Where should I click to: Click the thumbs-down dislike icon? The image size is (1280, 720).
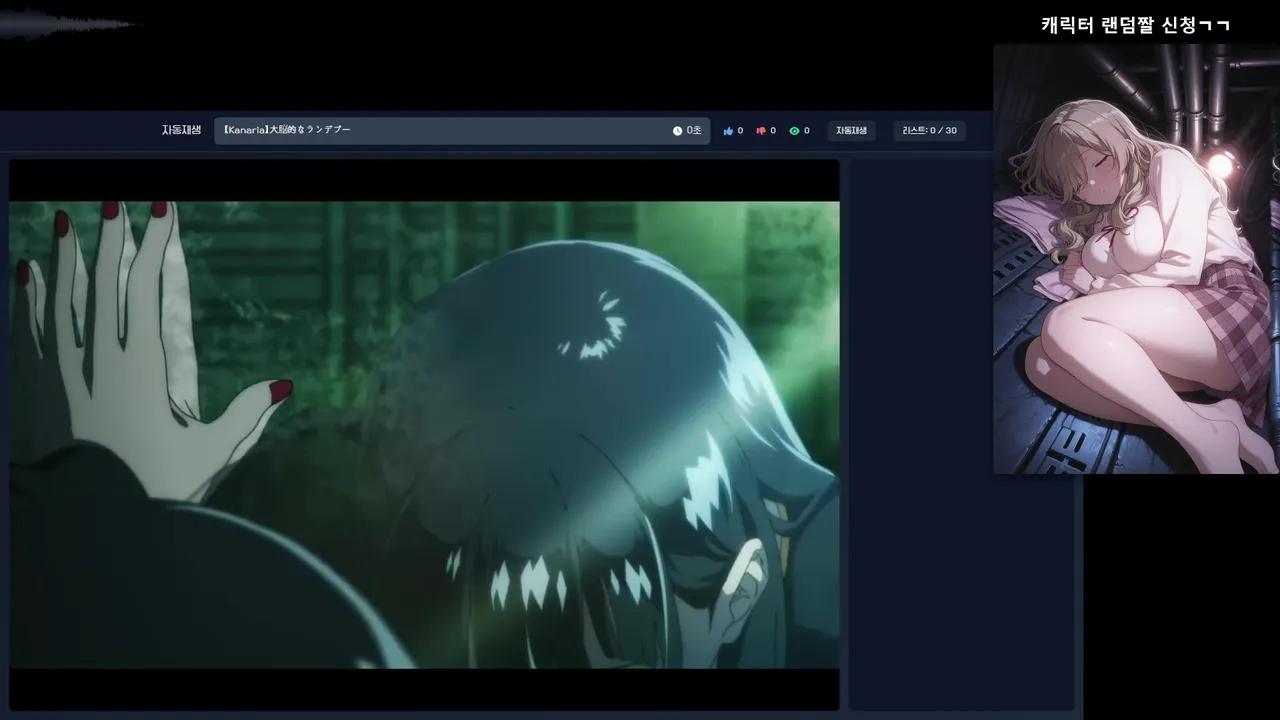tap(761, 131)
